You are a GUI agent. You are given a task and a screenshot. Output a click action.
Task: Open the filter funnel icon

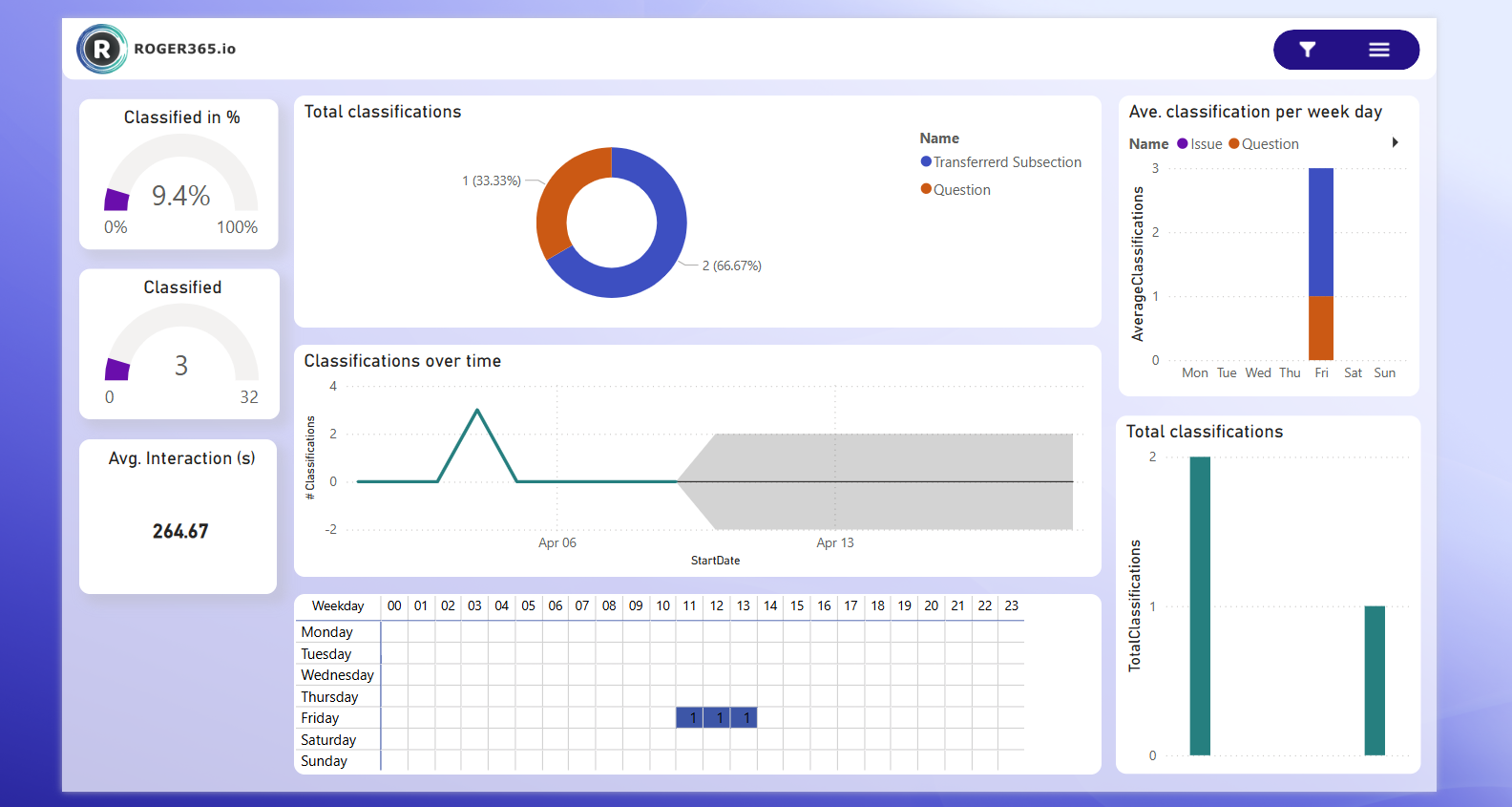(x=1307, y=50)
